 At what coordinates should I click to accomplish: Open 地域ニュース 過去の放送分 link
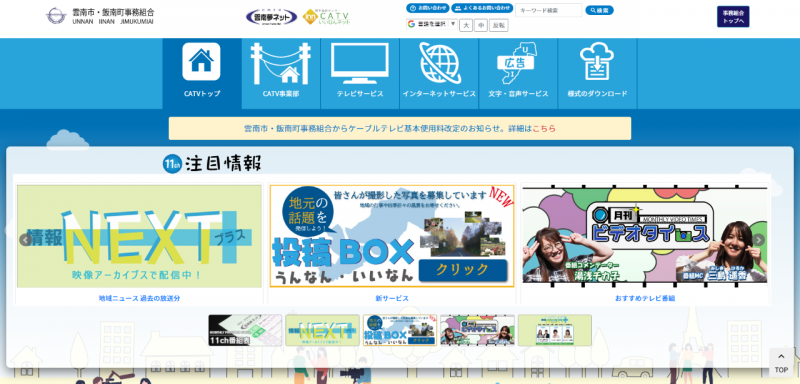[139, 298]
